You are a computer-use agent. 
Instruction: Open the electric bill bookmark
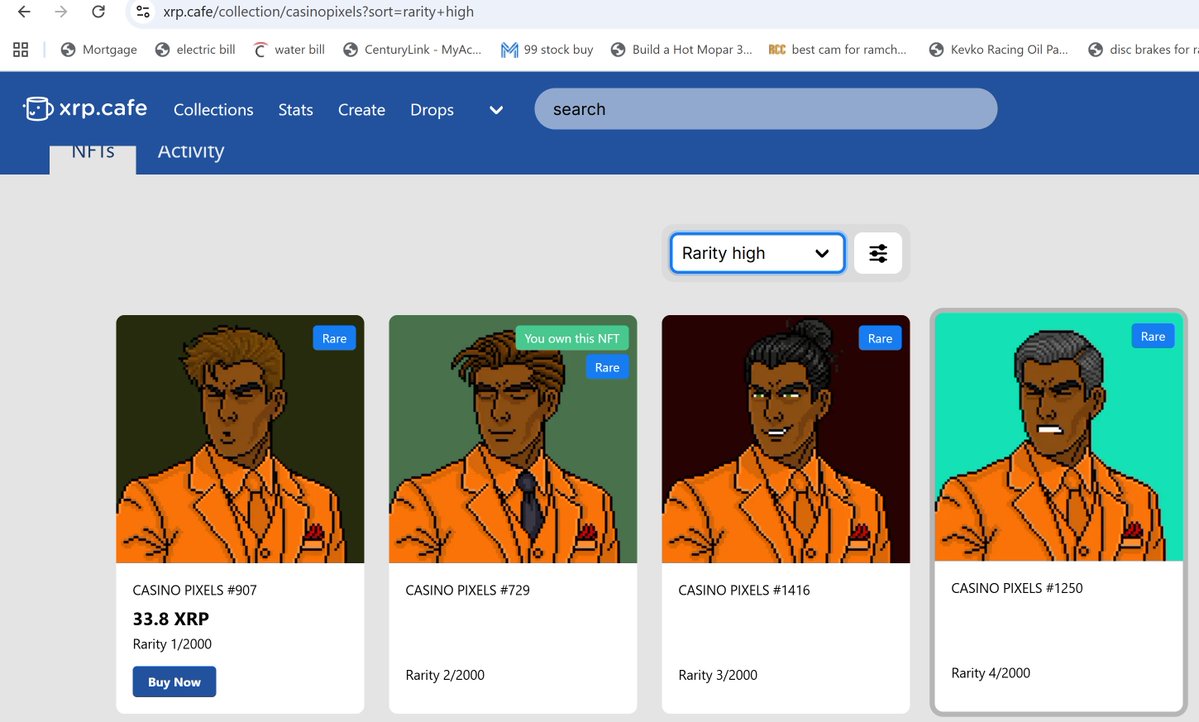click(x=195, y=50)
